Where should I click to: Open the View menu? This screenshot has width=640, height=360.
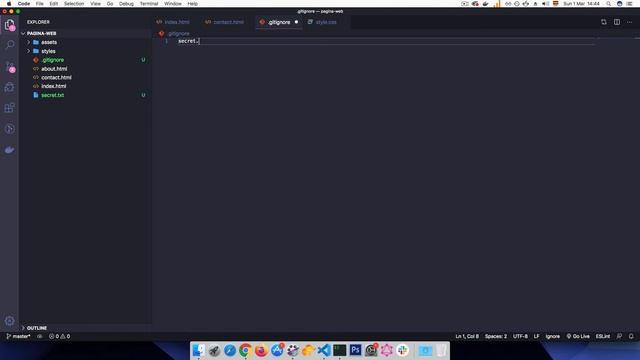[x=96, y=4]
